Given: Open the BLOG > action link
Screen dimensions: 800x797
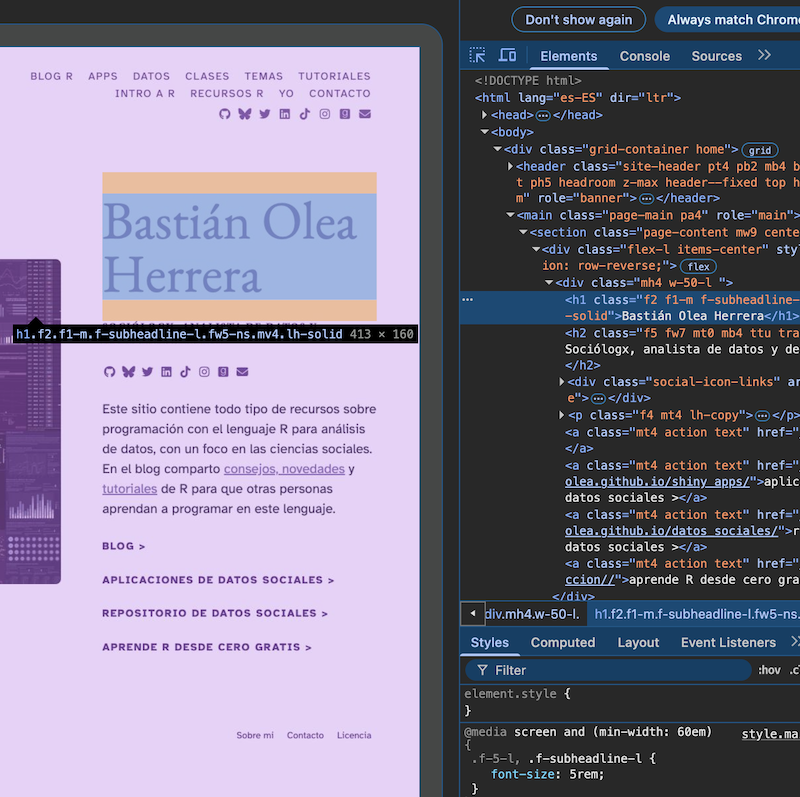Looking at the screenshot, I should tap(123, 546).
